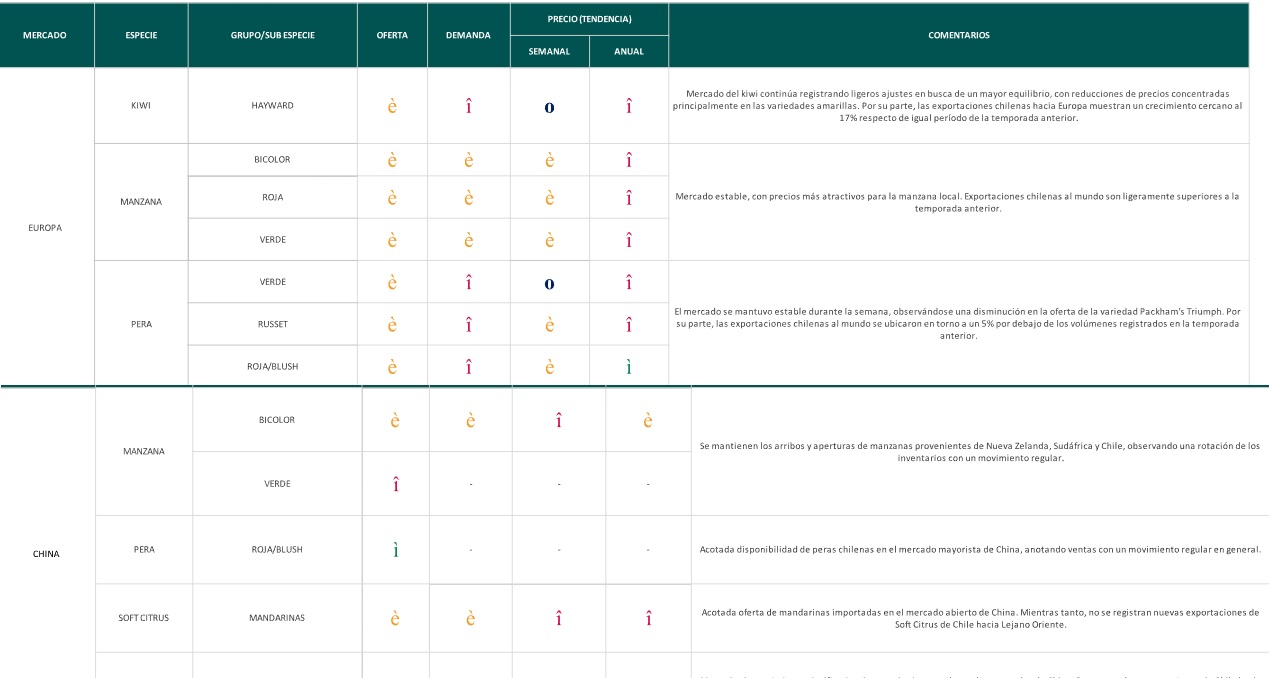The width and height of the screenshot is (1269, 678).
Task: Select the EUROPA market cell
Action: pyautogui.click(x=46, y=227)
